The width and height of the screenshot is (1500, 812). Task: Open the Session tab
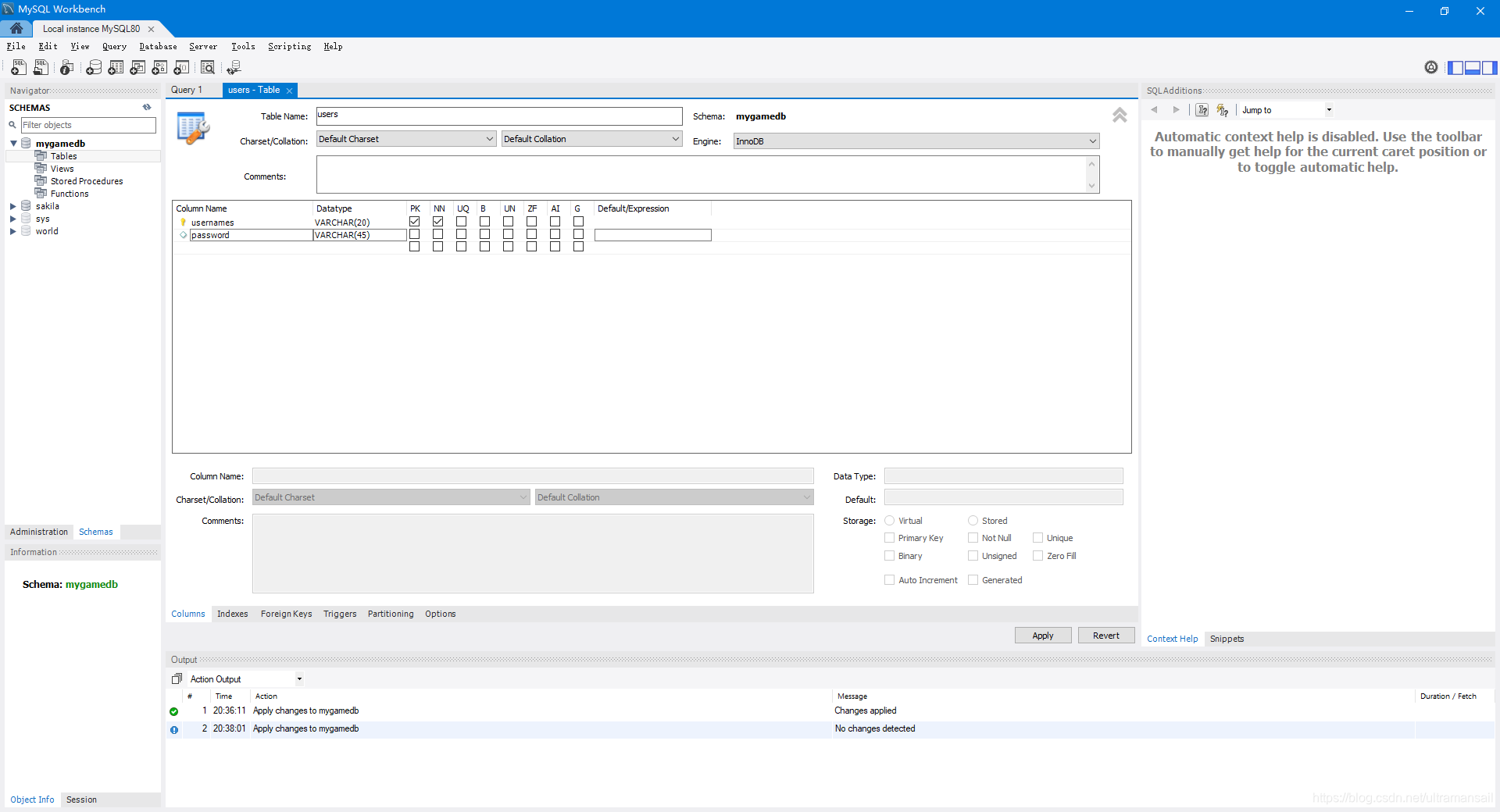click(81, 800)
